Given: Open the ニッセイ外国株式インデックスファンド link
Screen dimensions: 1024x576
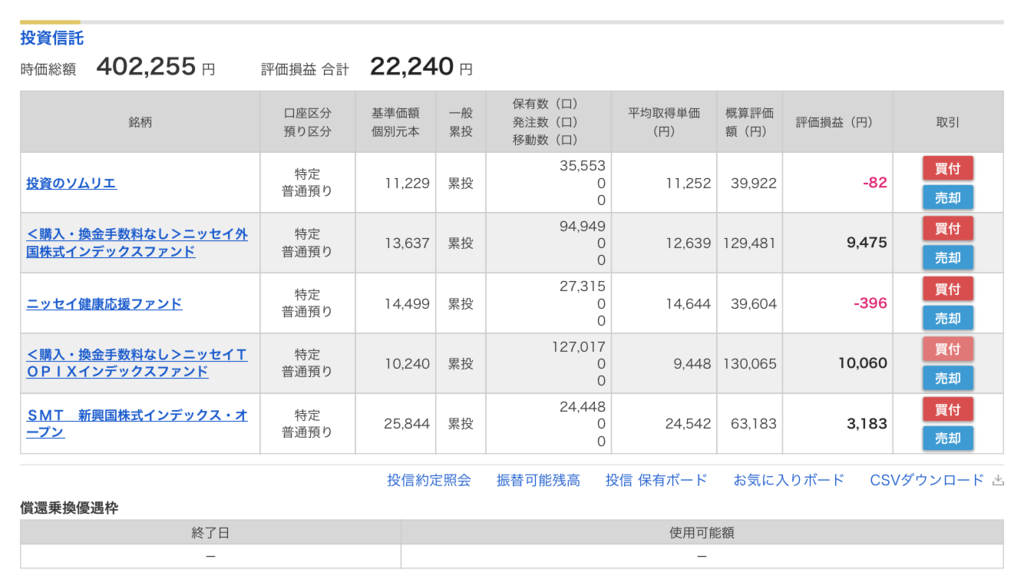Looking at the screenshot, I should click(137, 243).
